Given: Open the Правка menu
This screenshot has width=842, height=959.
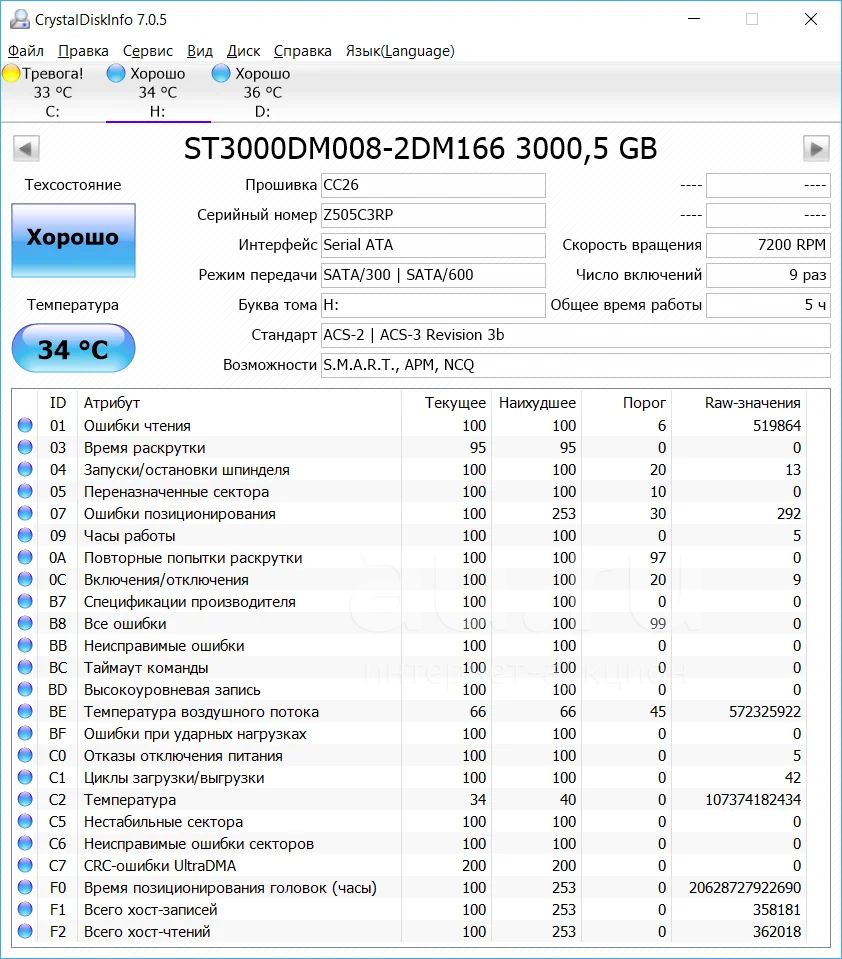Looking at the screenshot, I should [x=83, y=51].
